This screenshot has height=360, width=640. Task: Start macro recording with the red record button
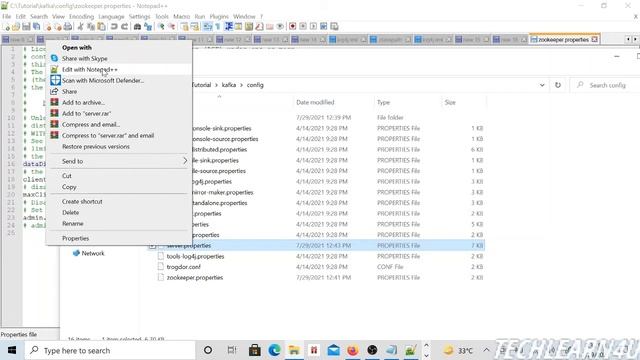click(292, 27)
